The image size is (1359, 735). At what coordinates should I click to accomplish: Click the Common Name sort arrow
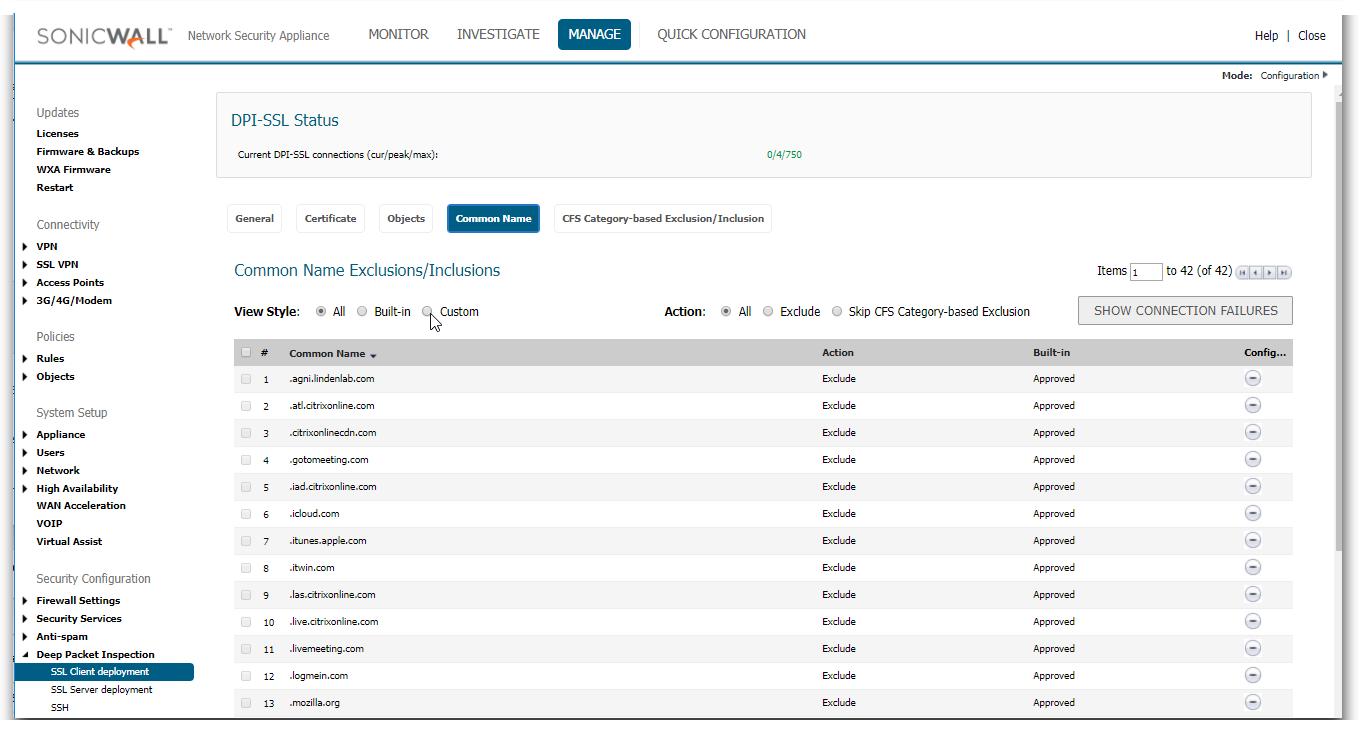click(x=373, y=355)
